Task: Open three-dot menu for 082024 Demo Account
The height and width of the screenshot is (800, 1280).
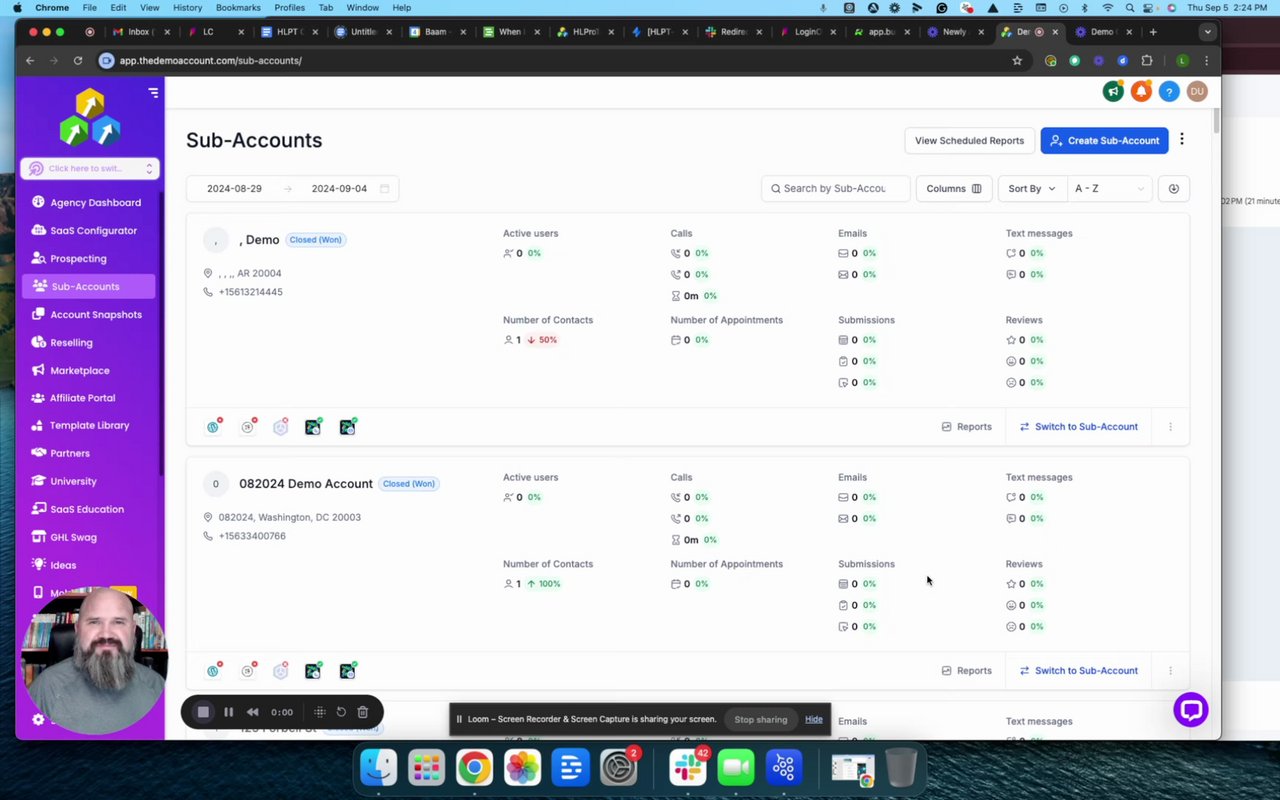Action: coord(1170,671)
